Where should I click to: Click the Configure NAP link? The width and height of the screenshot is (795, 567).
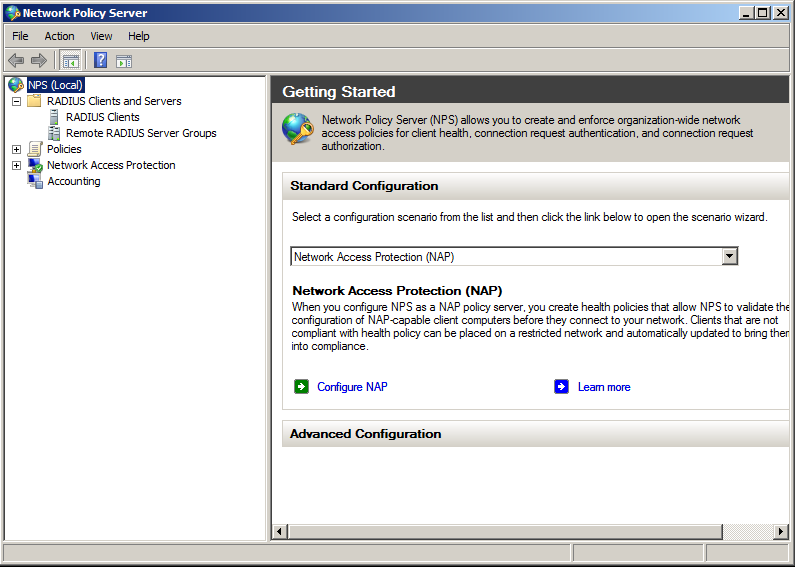[352, 387]
